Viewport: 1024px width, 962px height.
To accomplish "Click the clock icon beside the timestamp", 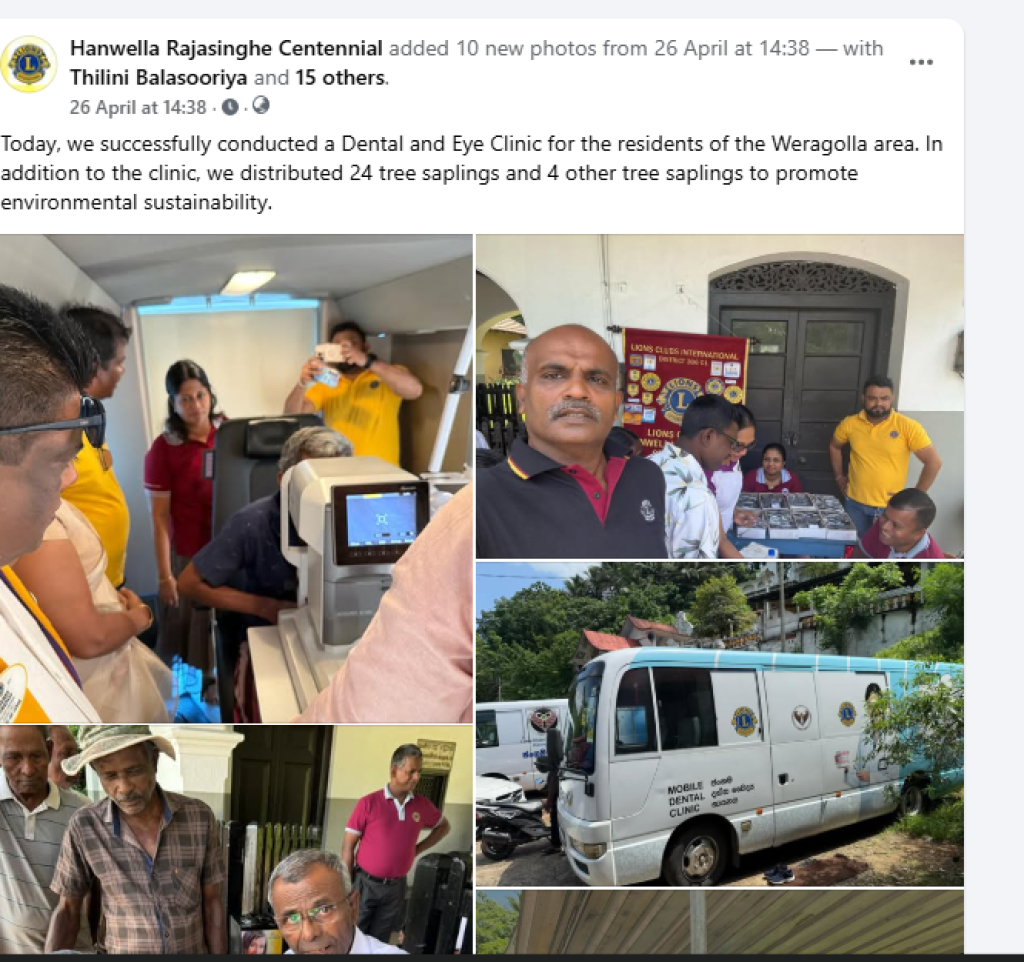I will [x=230, y=106].
